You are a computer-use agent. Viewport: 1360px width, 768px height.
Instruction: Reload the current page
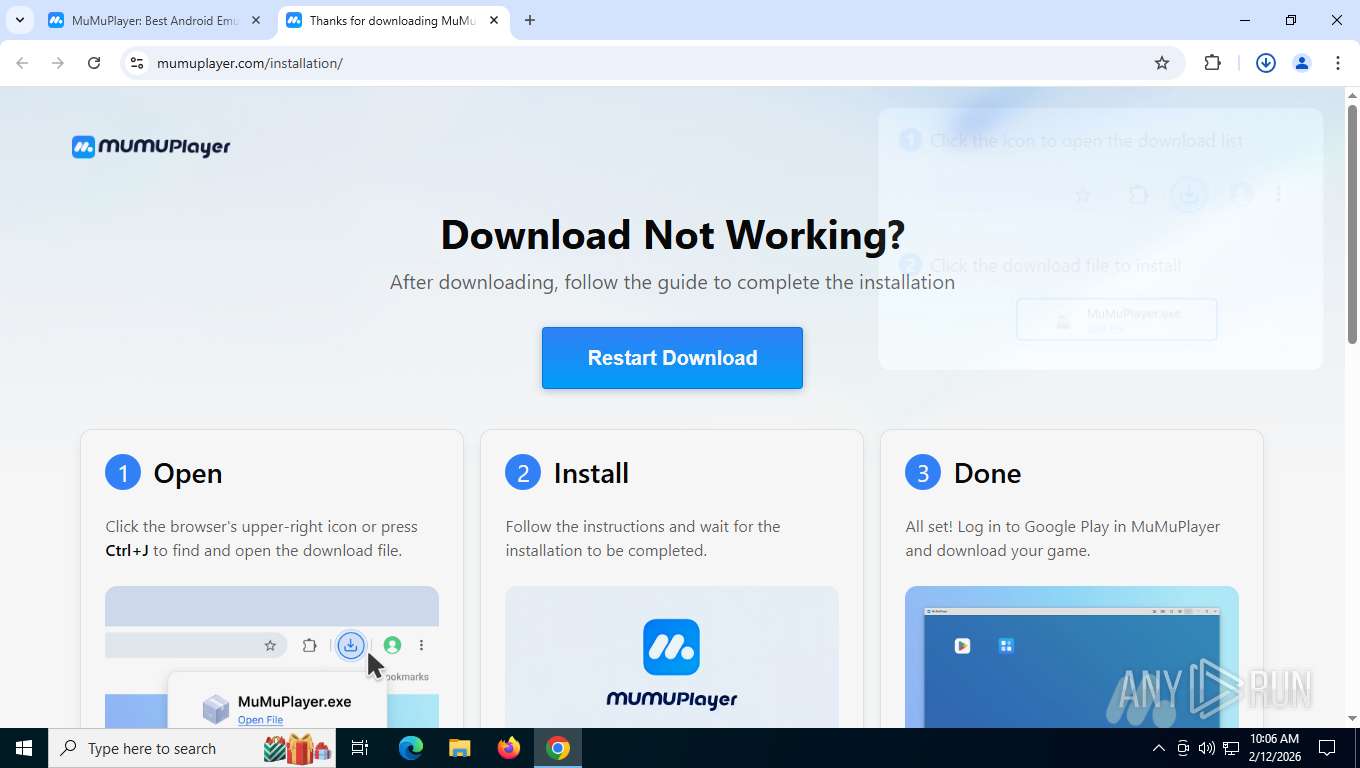point(94,63)
